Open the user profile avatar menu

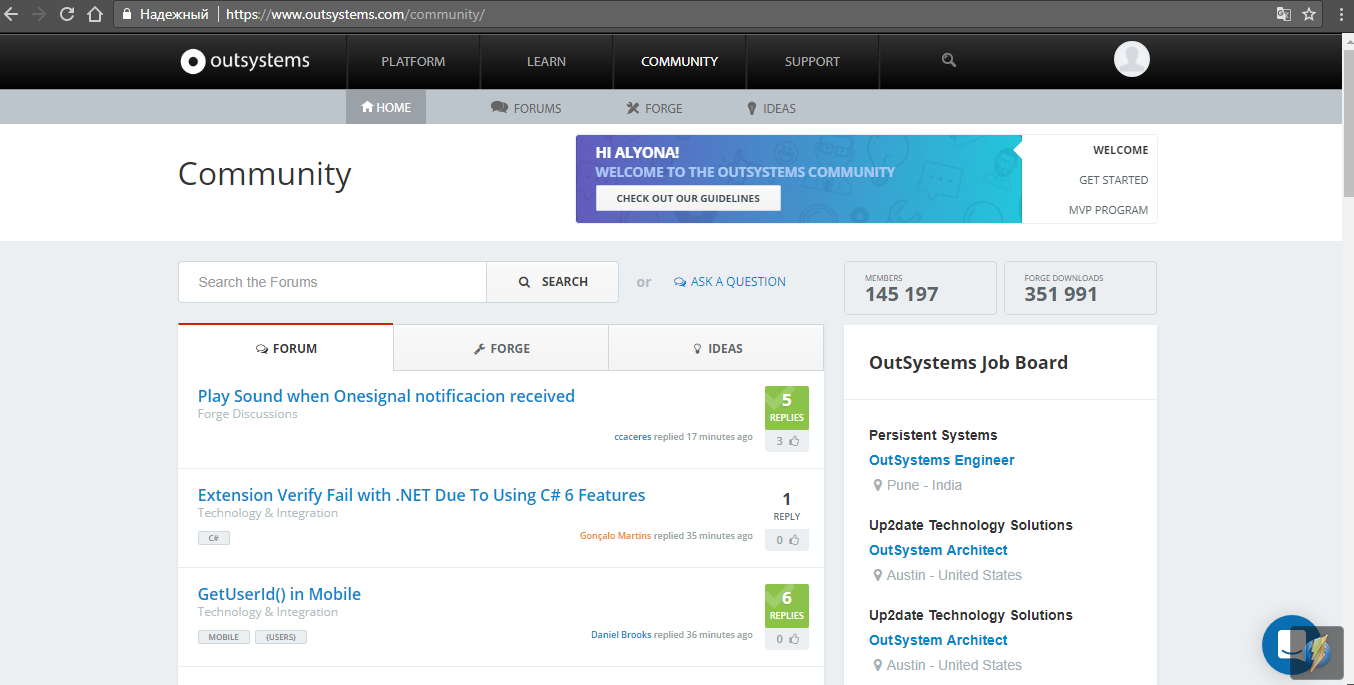[x=1131, y=59]
